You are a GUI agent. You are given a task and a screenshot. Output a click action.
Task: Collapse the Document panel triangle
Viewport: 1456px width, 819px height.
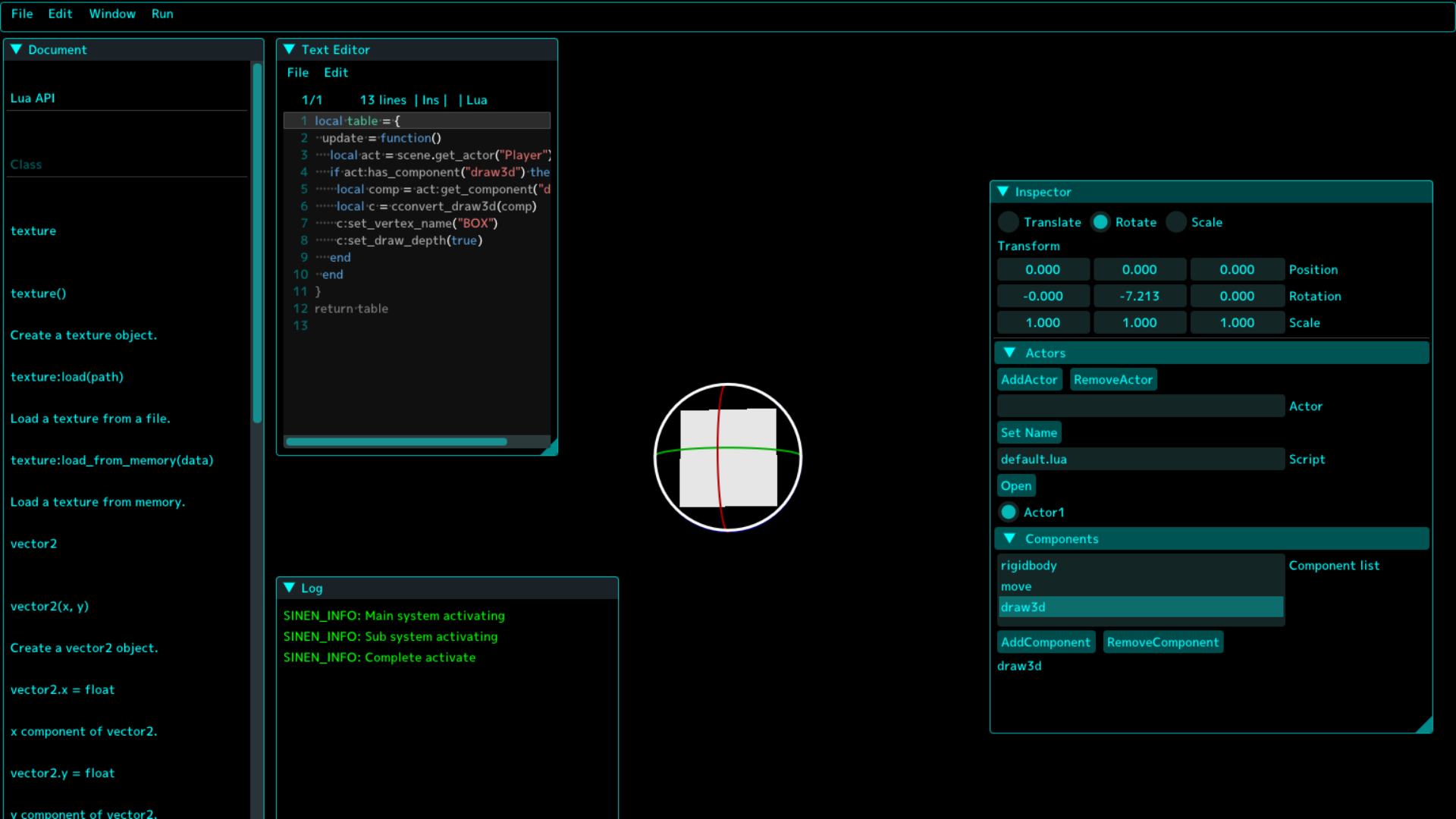click(16, 49)
